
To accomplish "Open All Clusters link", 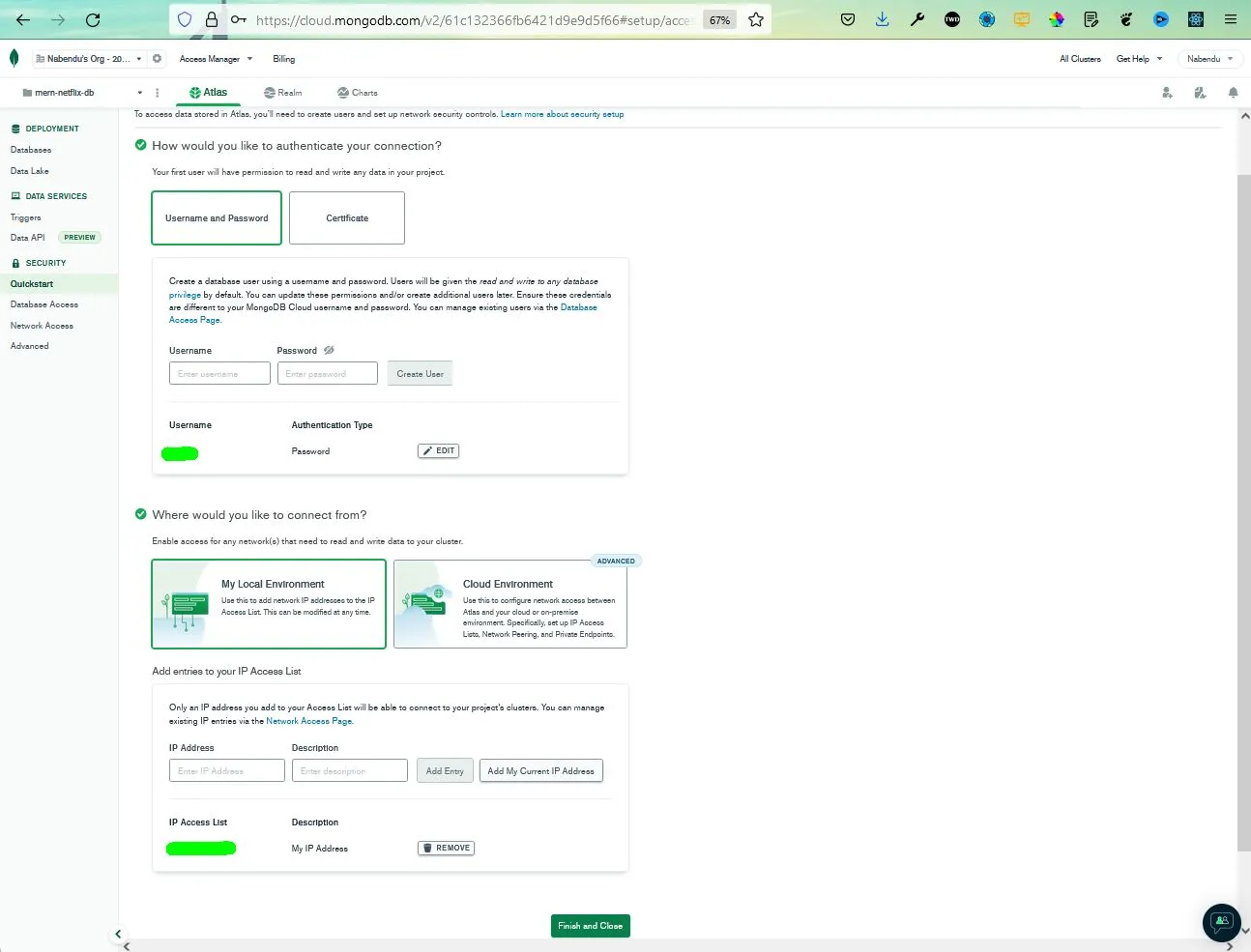I will [x=1080, y=58].
